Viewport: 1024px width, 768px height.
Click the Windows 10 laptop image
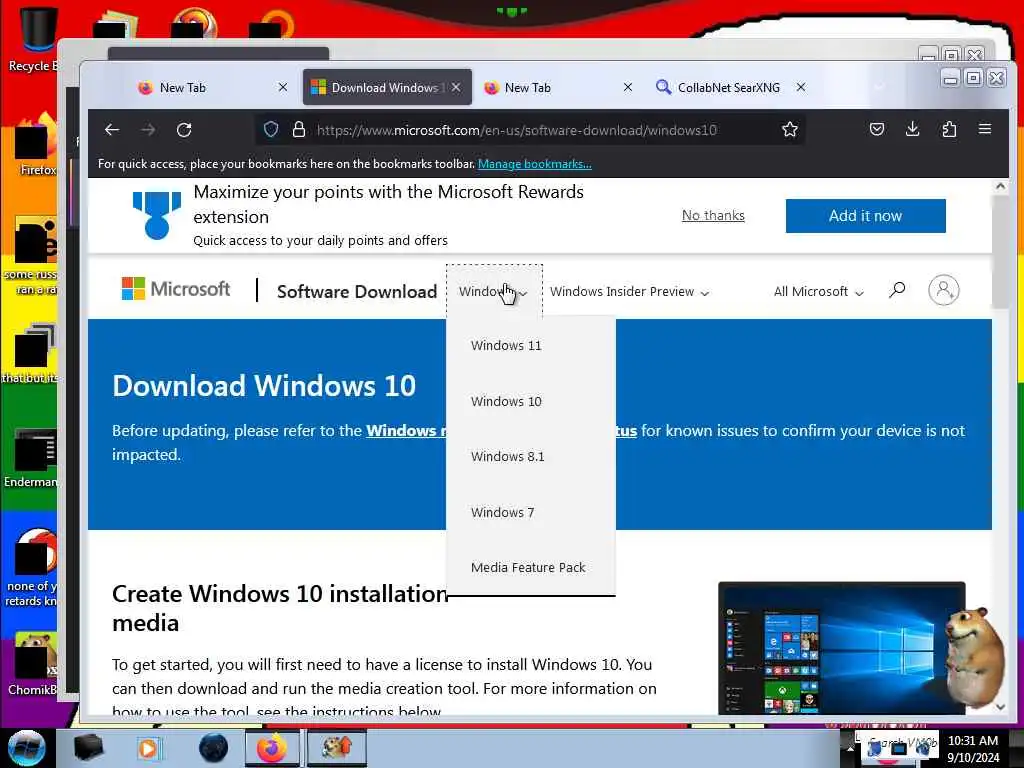841,648
